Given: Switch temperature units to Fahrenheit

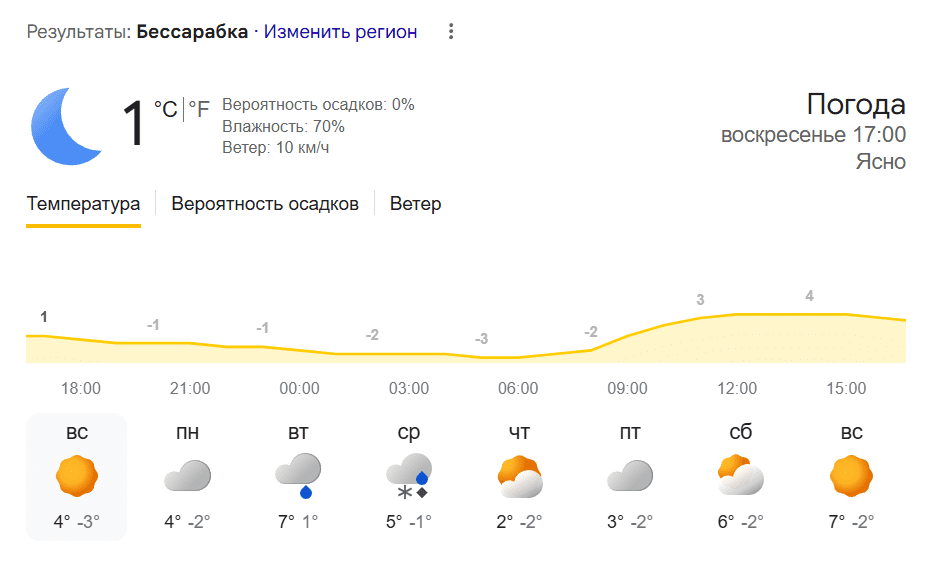Looking at the screenshot, I should click(x=199, y=109).
